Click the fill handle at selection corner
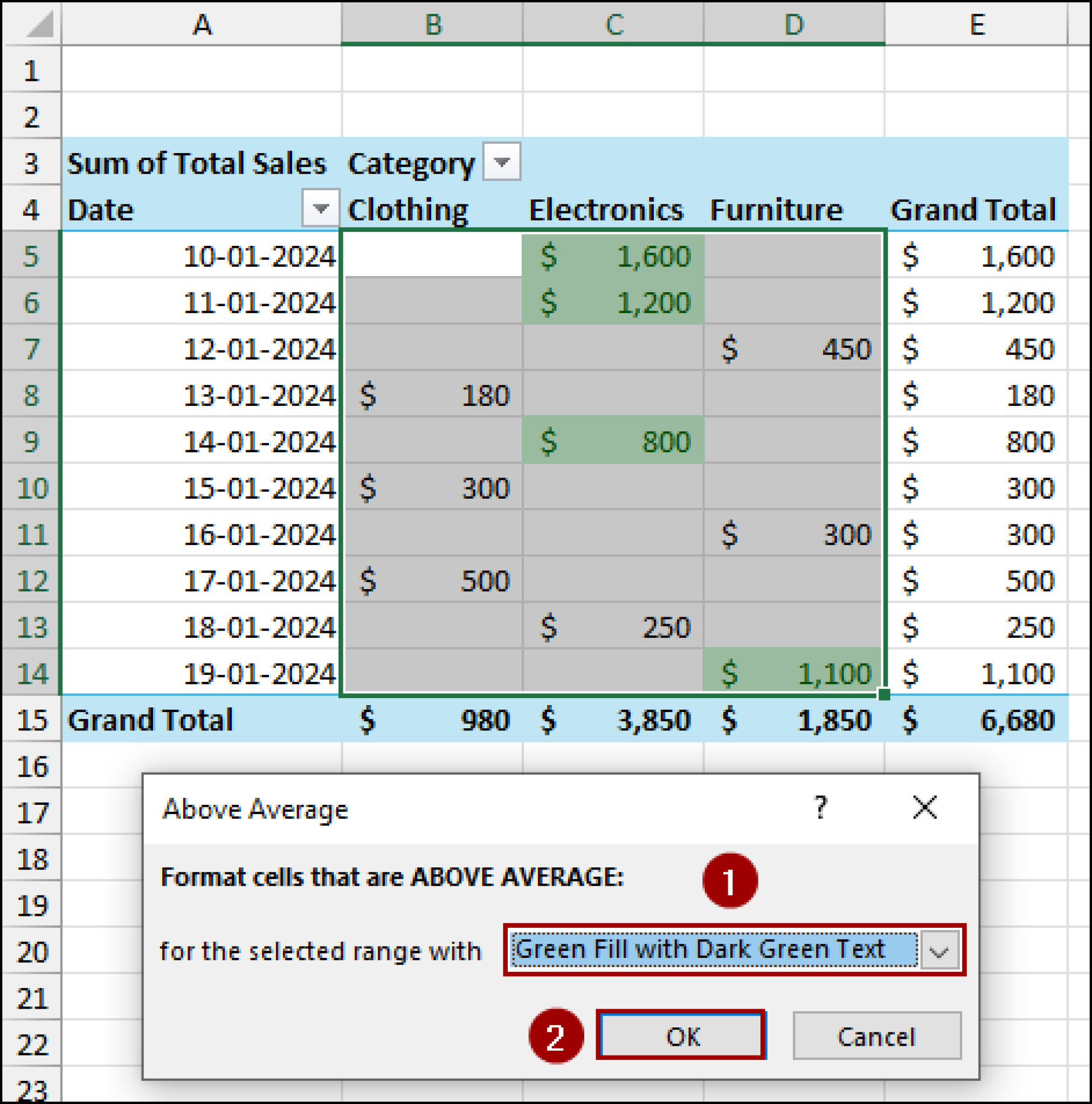Image resolution: width=1092 pixels, height=1104 pixels. [883, 694]
